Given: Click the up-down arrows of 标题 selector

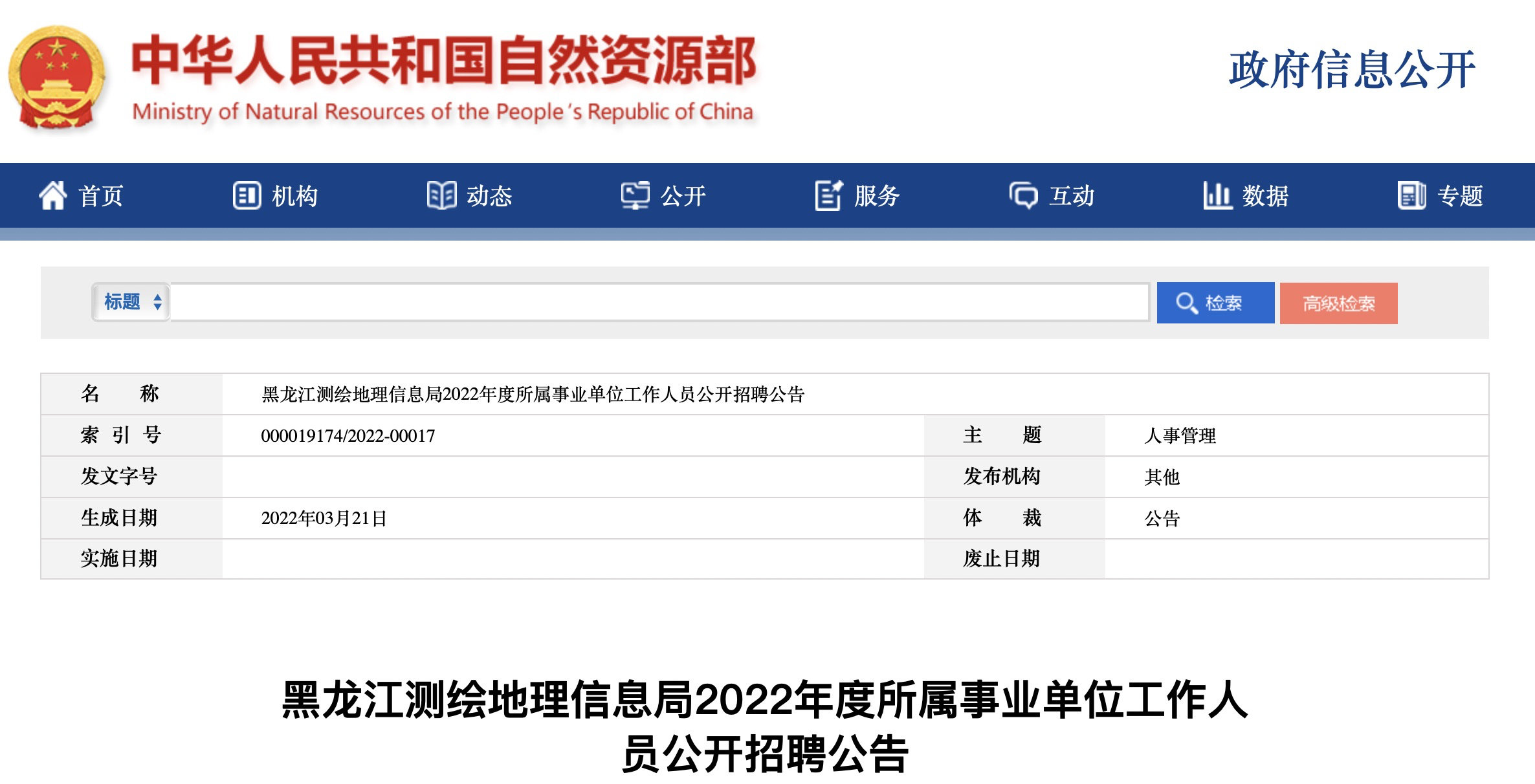Looking at the screenshot, I should (157, 302).
